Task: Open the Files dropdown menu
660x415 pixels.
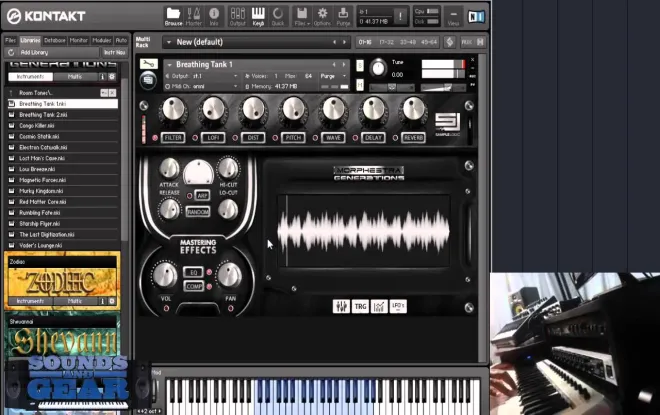Action: 302,16
